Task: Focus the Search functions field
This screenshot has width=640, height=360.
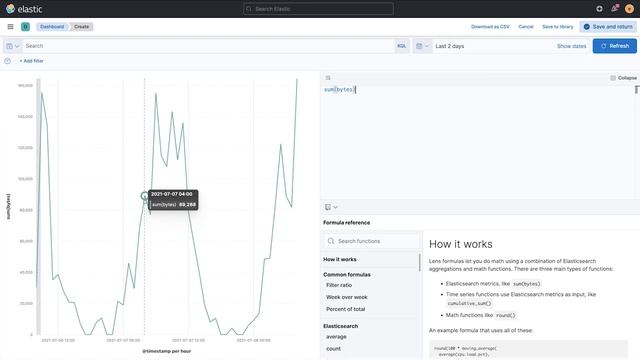Action: click(x=372, y=241)
